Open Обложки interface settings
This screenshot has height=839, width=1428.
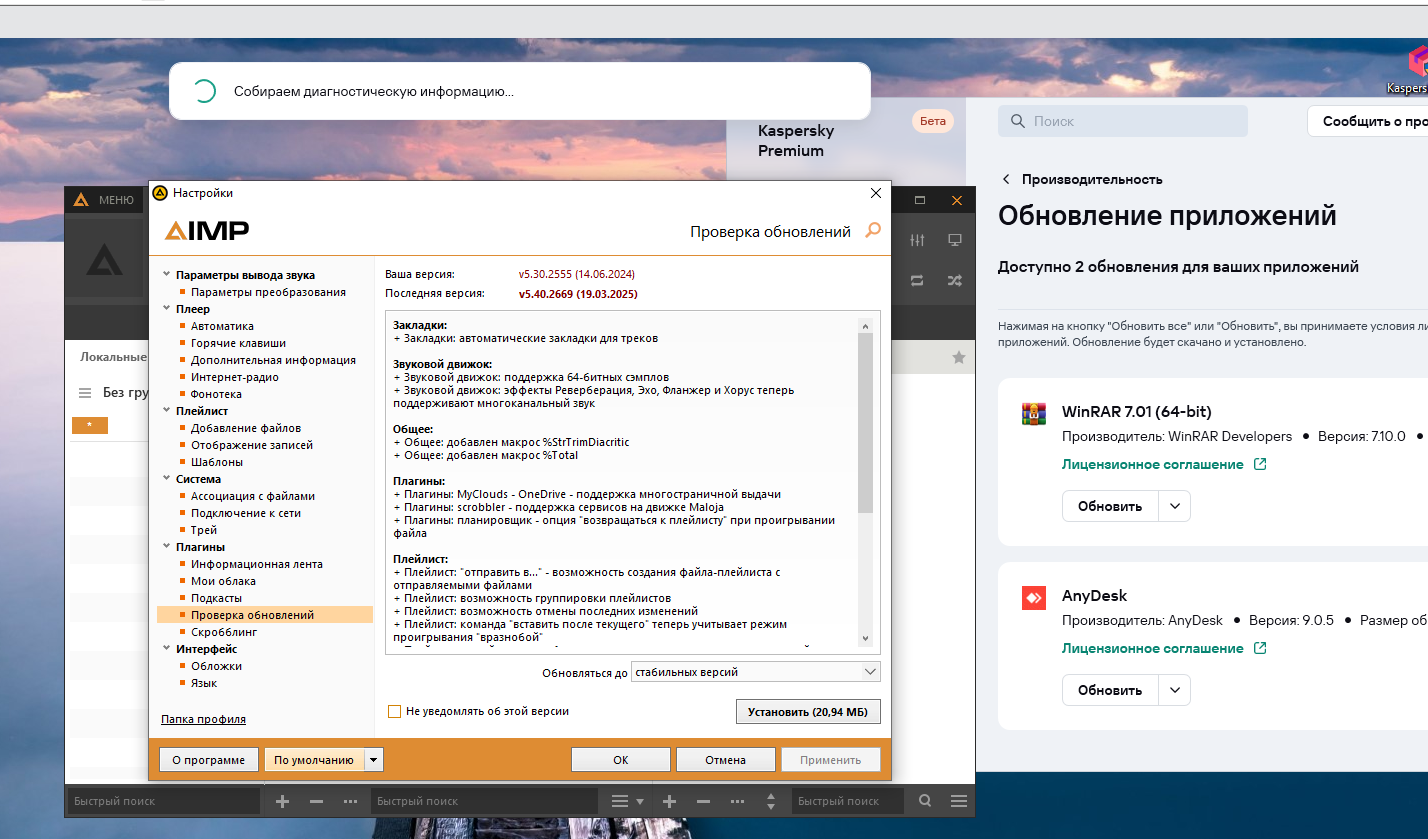pos(216,666)
